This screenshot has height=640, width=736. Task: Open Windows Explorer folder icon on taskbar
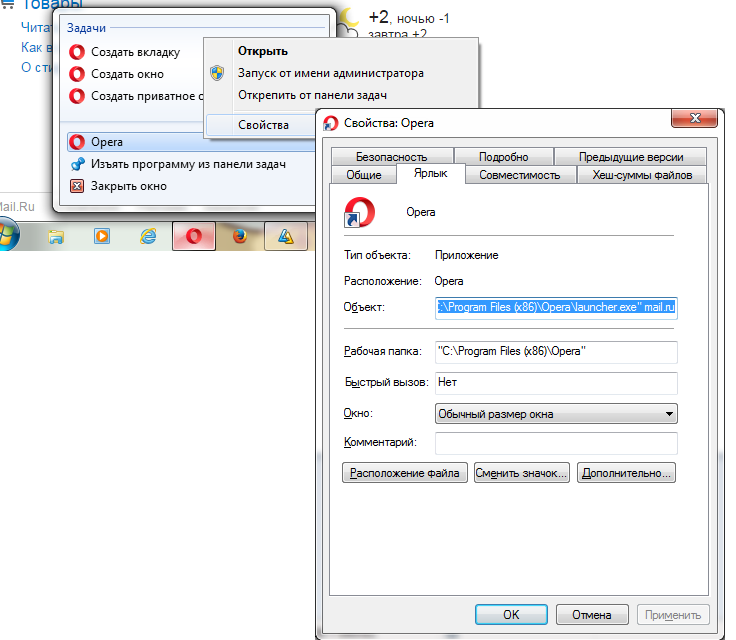pyautogui.click(x=56, y=237)
